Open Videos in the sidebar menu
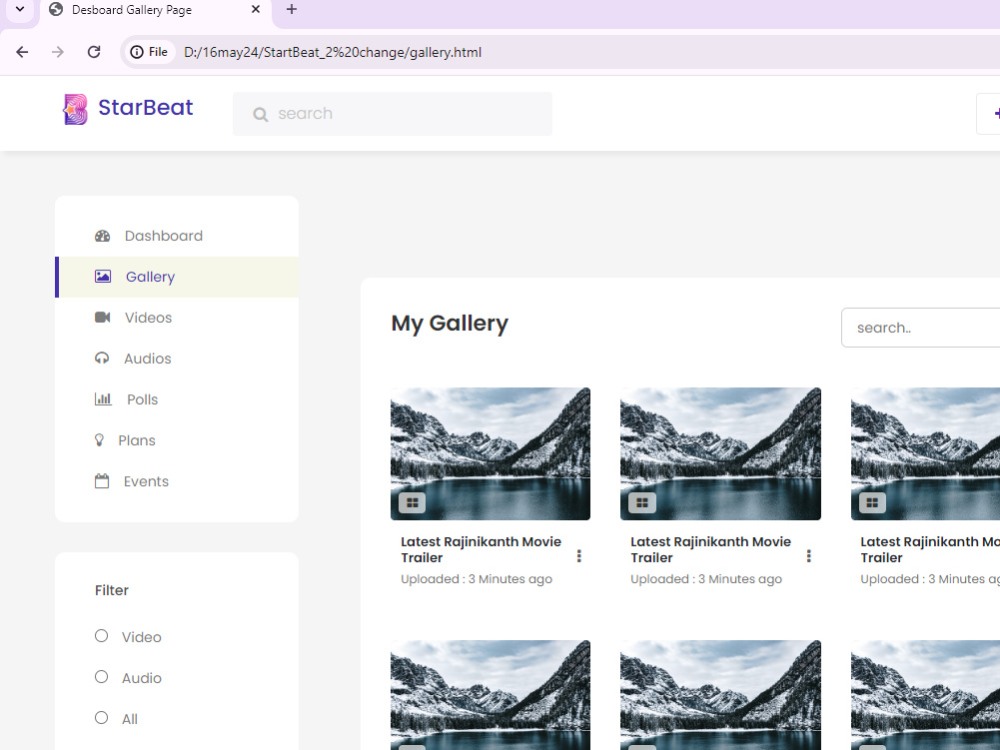Screen dimensions: 1000x750 click(177, 318)
